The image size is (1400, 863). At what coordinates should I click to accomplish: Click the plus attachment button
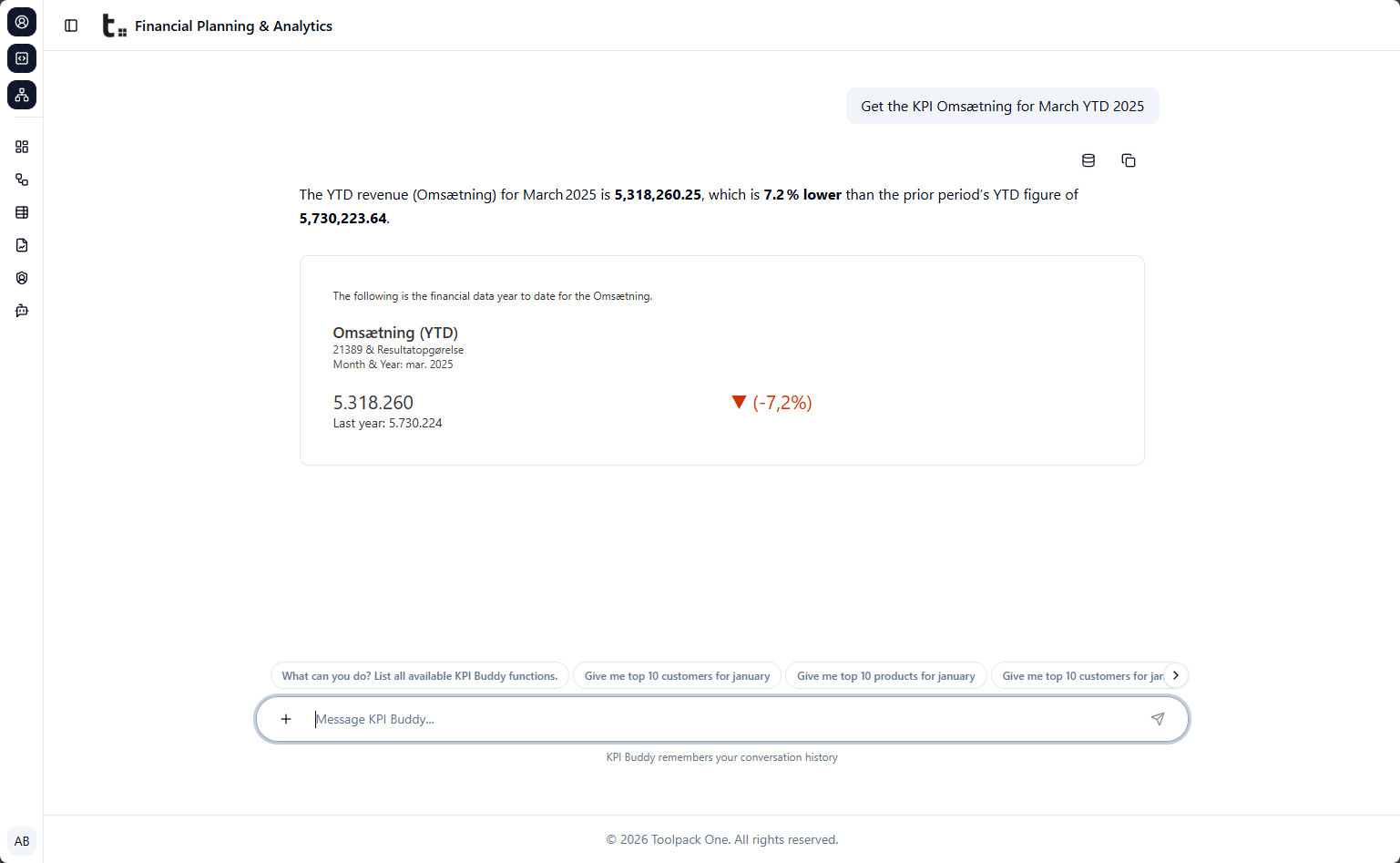tap(286, 719)
